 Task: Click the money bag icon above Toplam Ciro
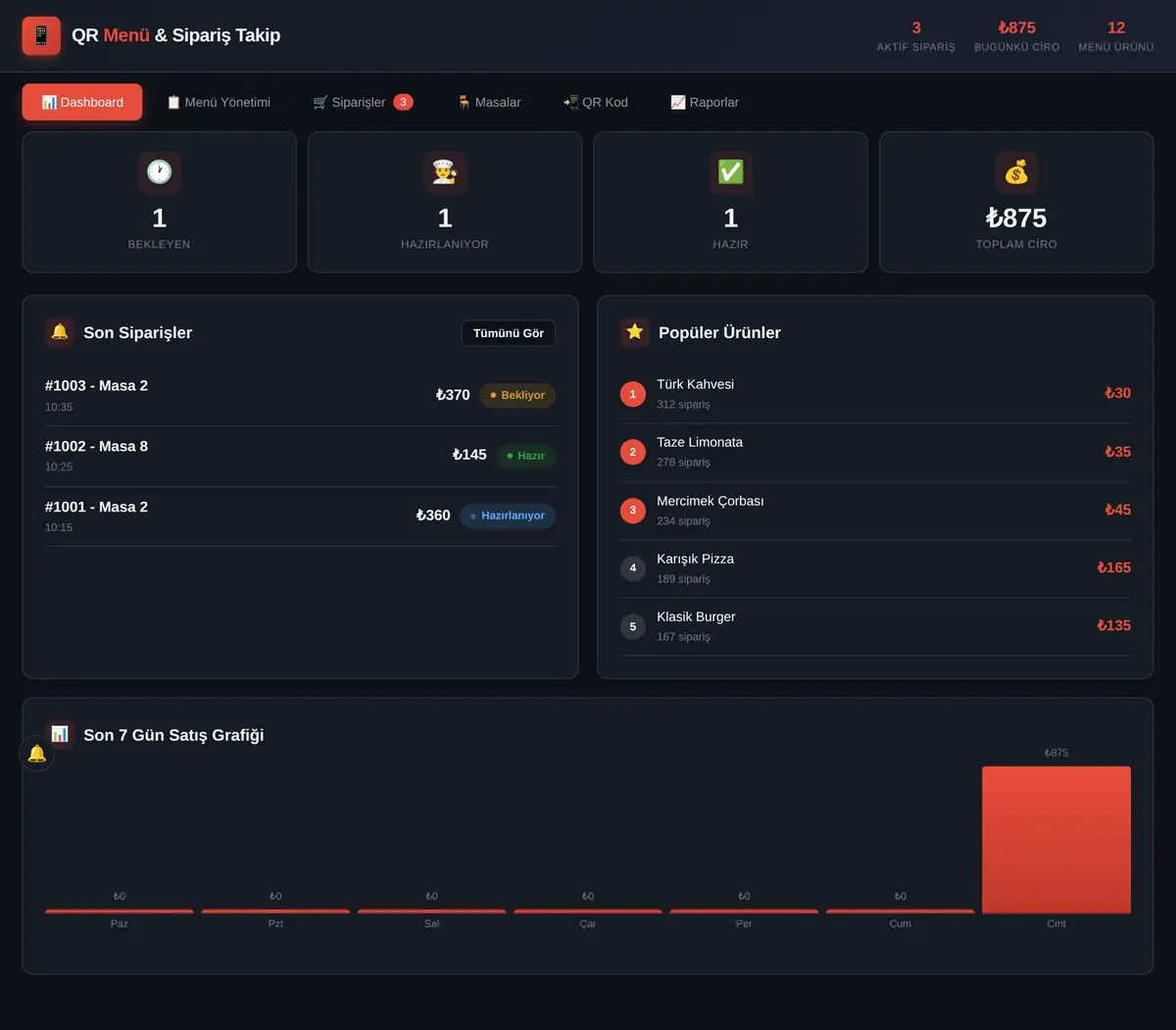1016,172
